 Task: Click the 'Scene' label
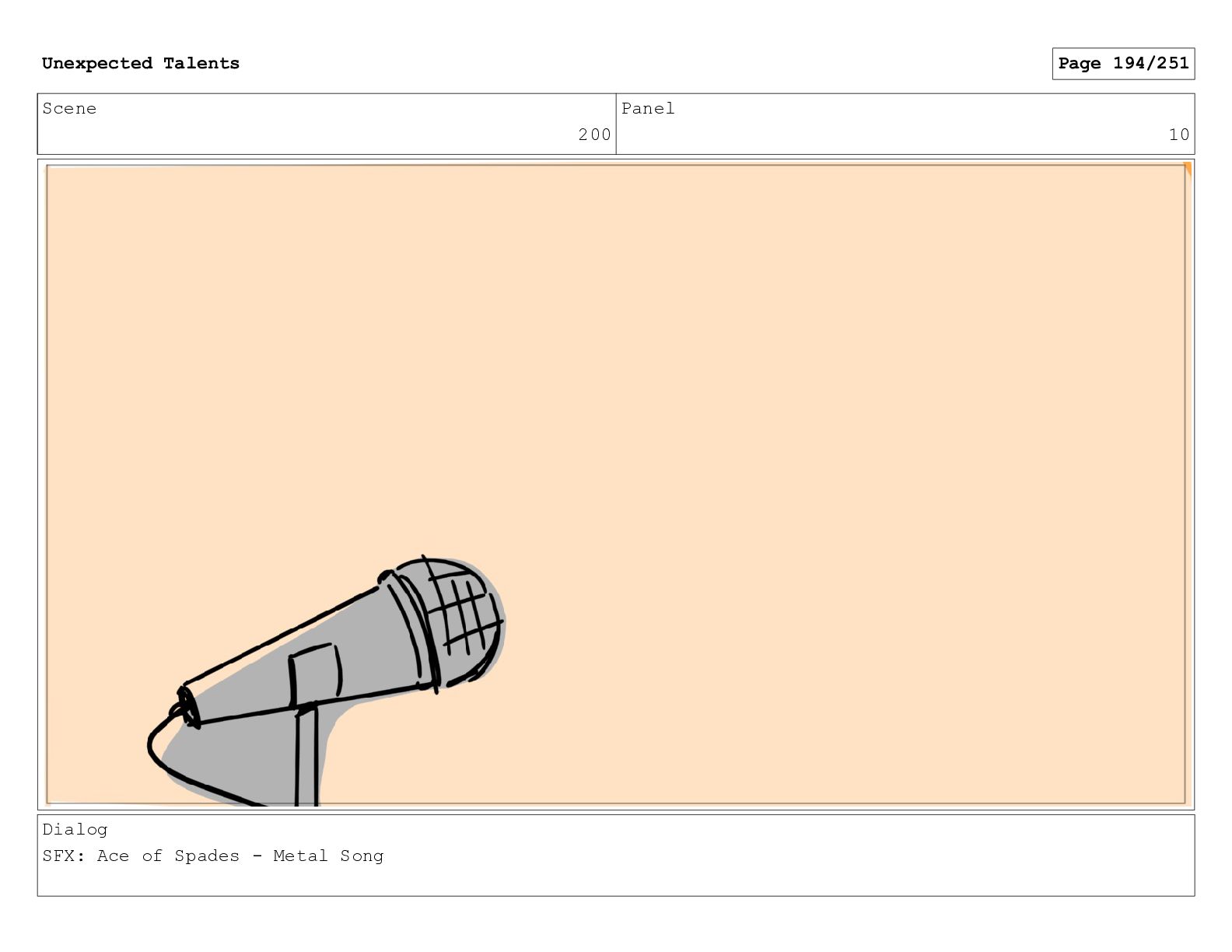tap(69, 109)
